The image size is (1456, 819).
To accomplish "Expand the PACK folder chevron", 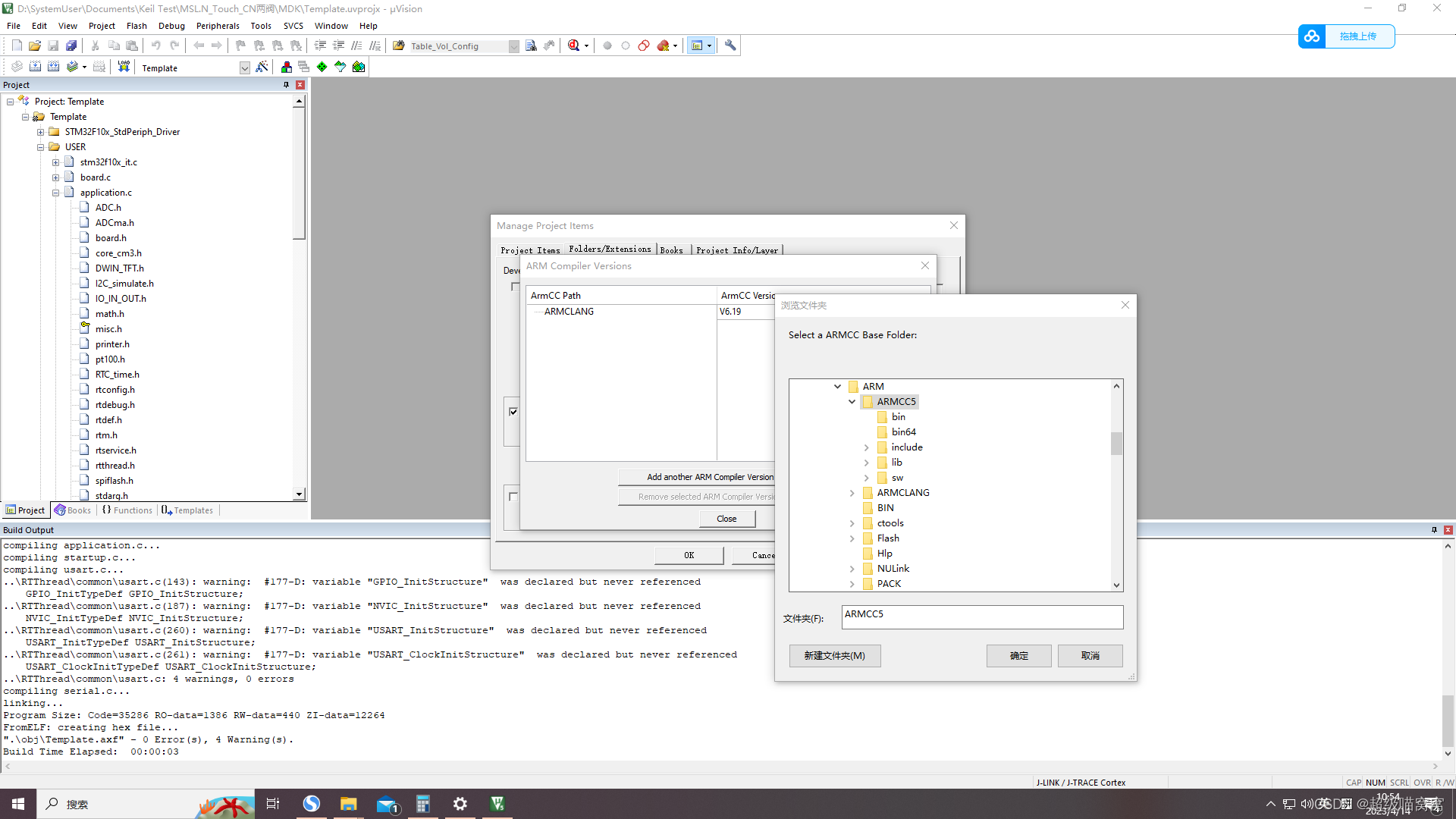I will 852,584.
